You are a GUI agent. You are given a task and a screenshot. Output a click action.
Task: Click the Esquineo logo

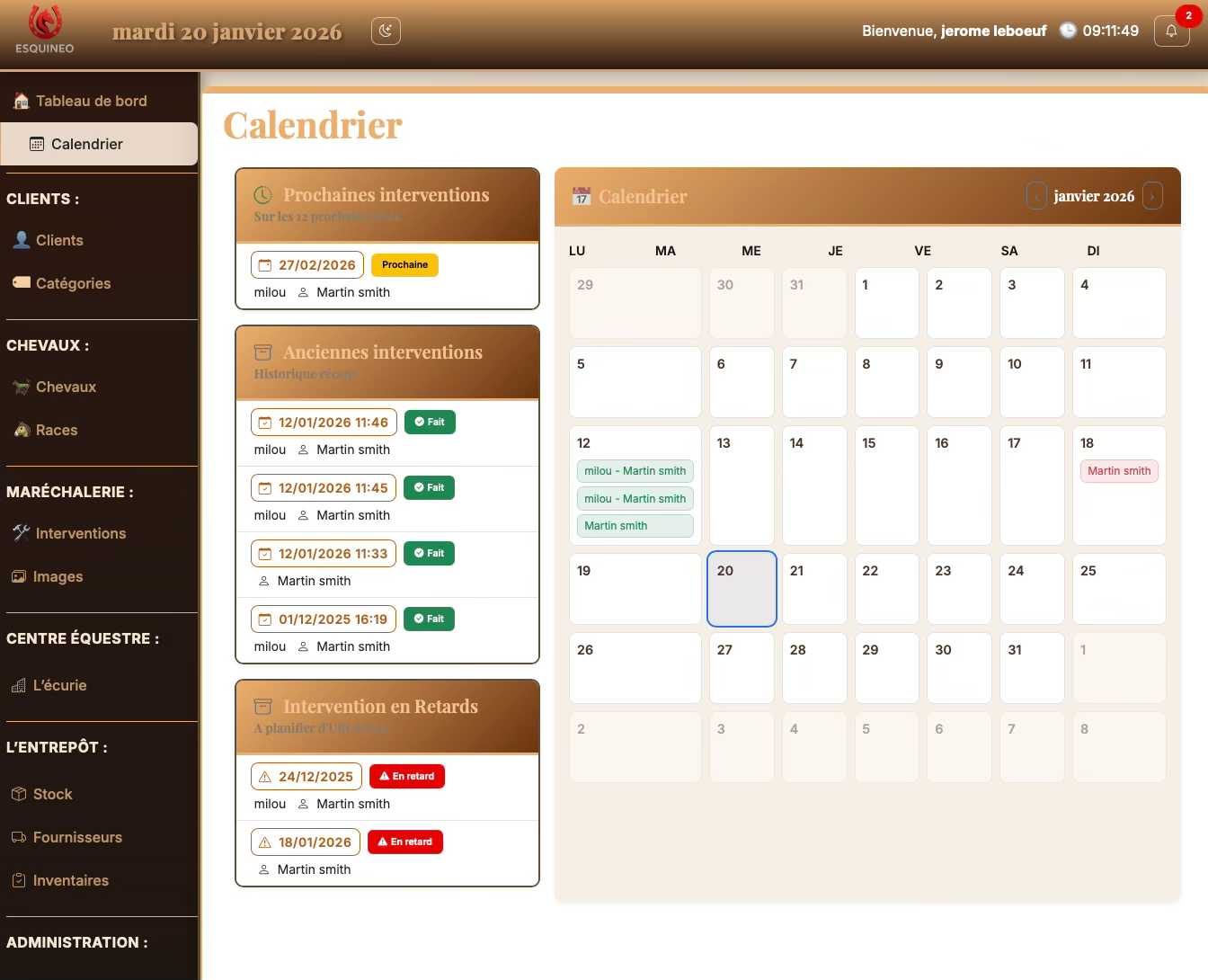point(45,31)
